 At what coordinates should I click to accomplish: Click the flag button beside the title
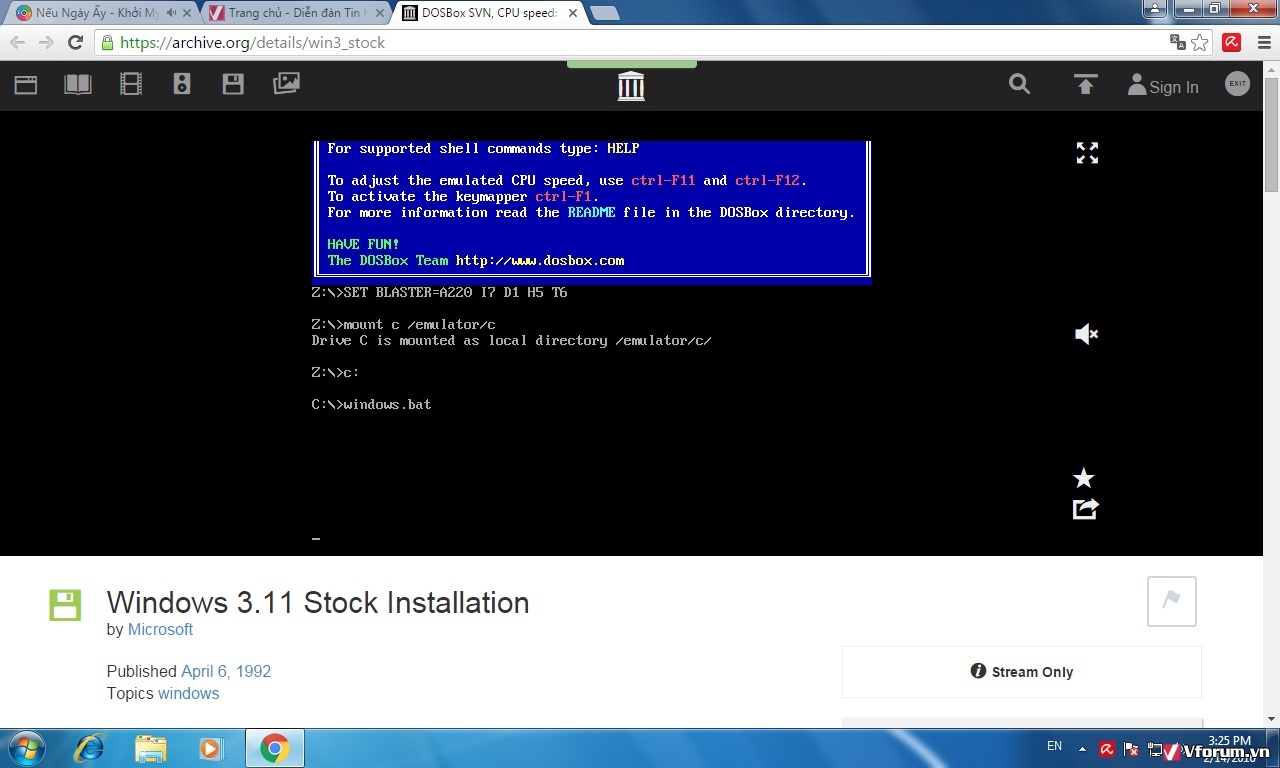coord(1172,601)
